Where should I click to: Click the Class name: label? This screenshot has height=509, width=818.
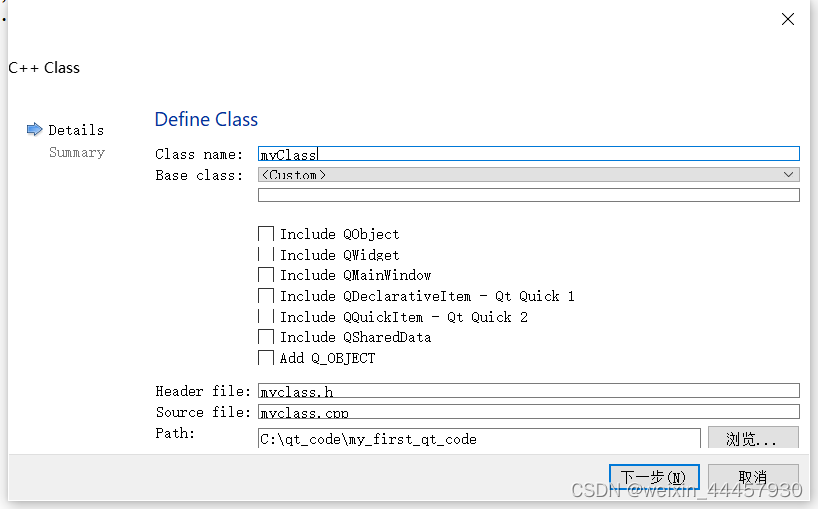(199, 154)
